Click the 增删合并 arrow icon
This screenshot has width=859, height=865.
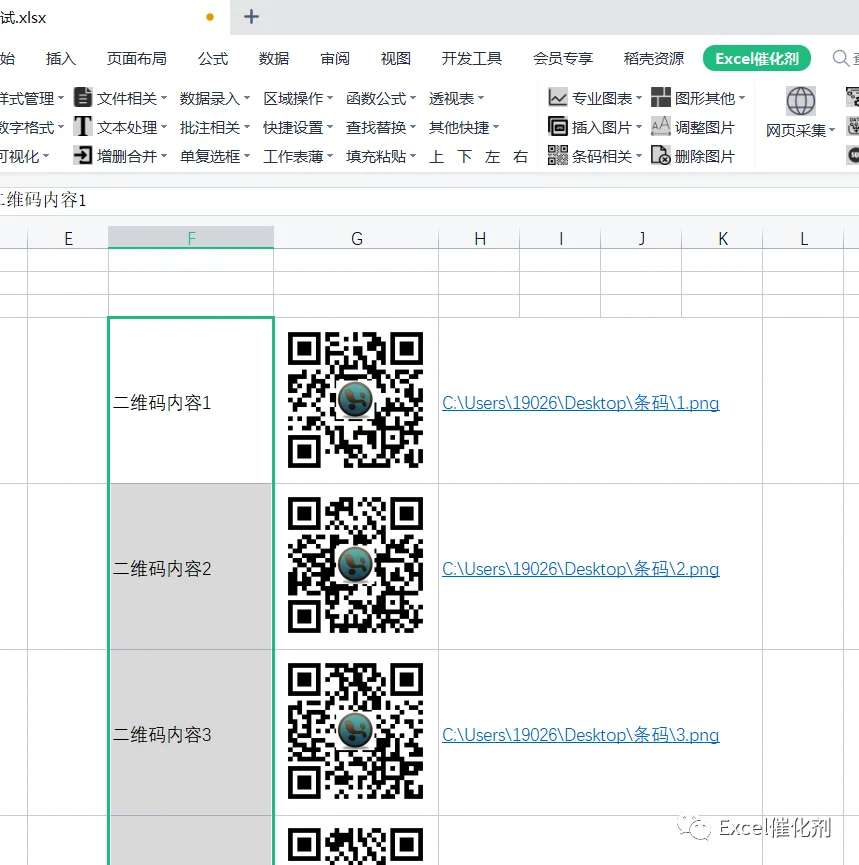(x=83, y=156)
